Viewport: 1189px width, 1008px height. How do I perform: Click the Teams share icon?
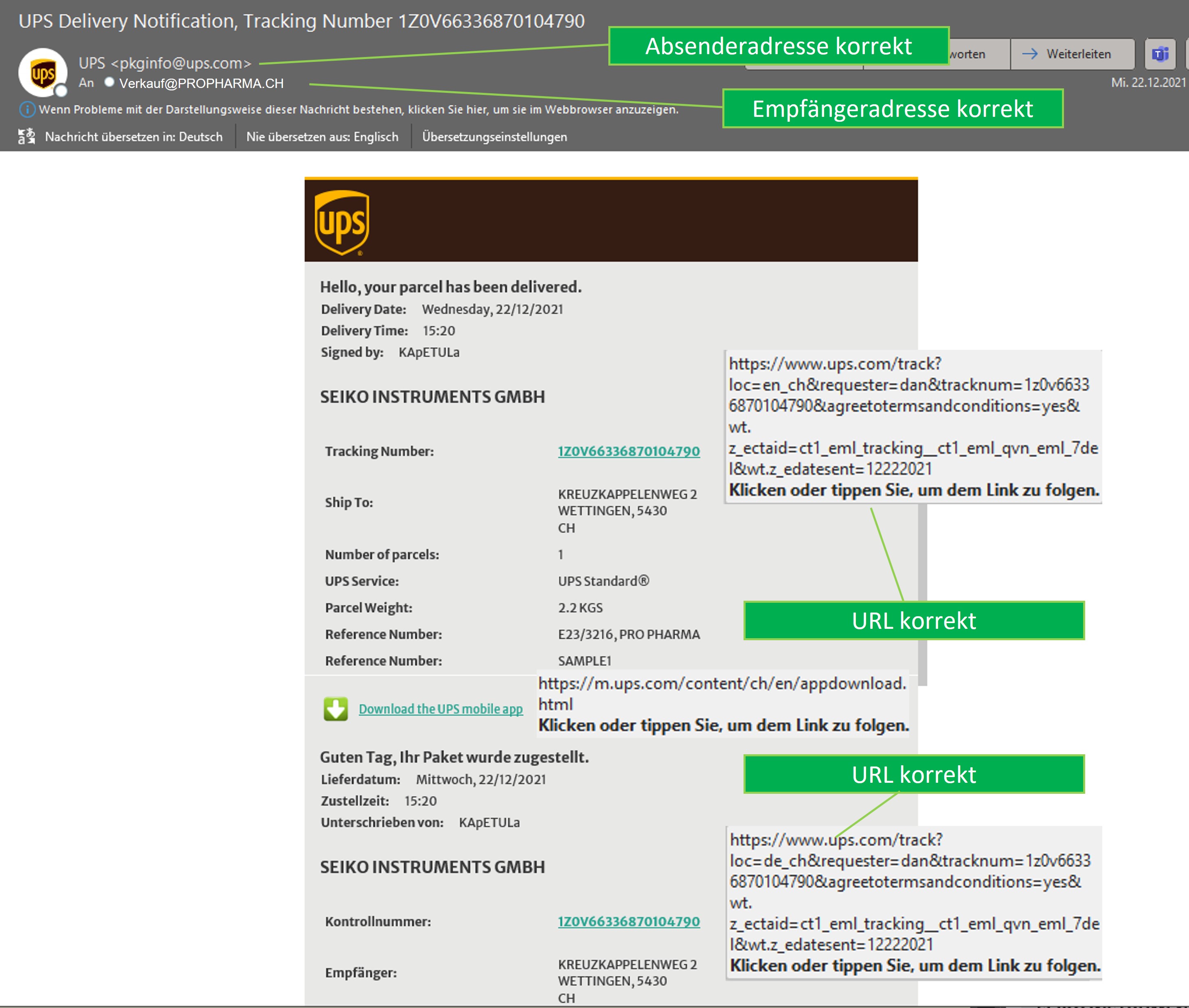pyautogui.click(x=1159, y=54)
